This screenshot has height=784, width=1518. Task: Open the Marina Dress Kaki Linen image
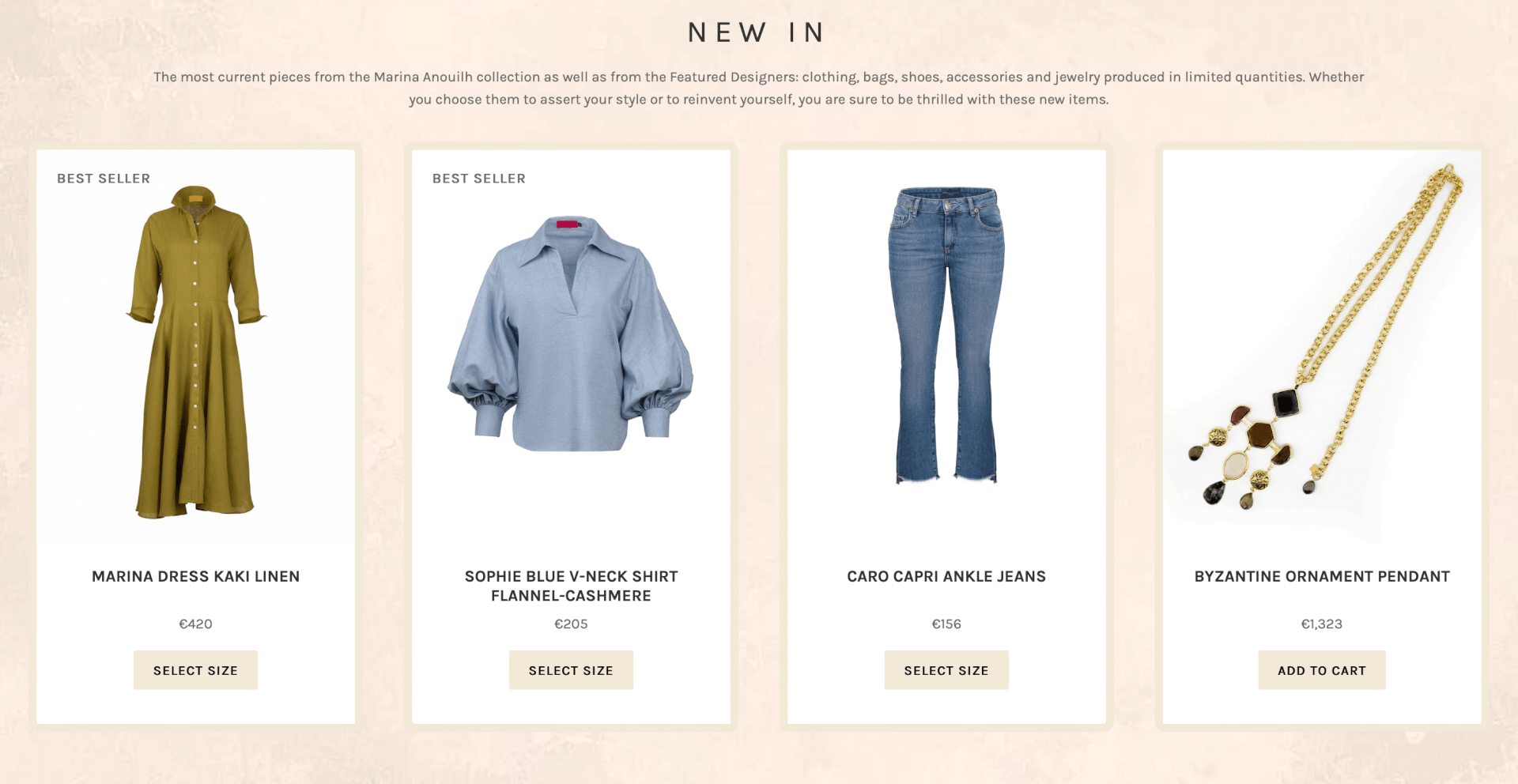195,352
